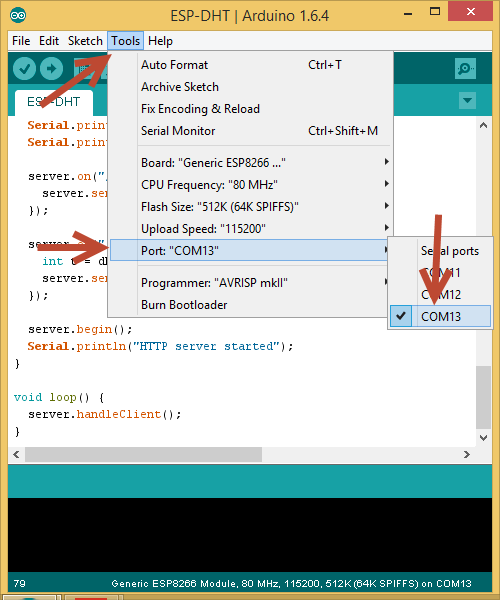The height and width of the screenshot is (600, 500).
Task: Choose Auto Format from Tools menu
Action: [251, 65]
